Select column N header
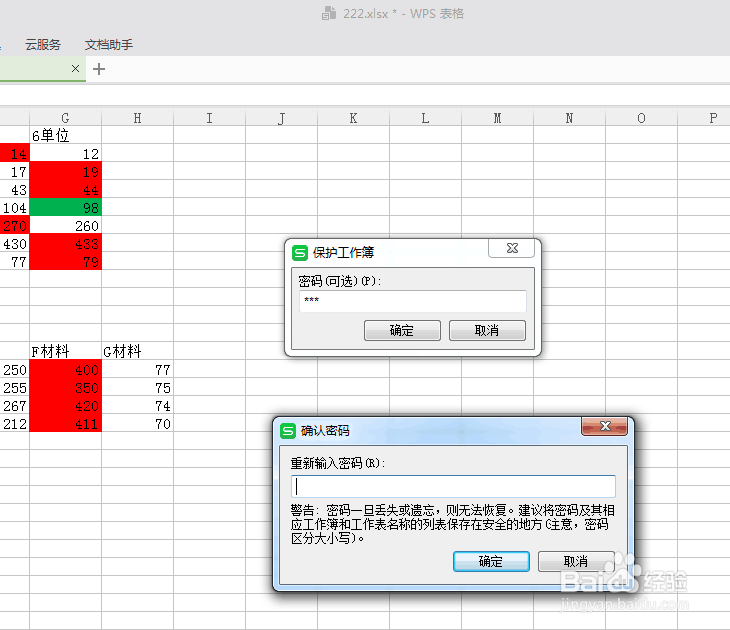The height and width of the screenshot is (630, 730). pyautogui.click(x=569, y=118)
